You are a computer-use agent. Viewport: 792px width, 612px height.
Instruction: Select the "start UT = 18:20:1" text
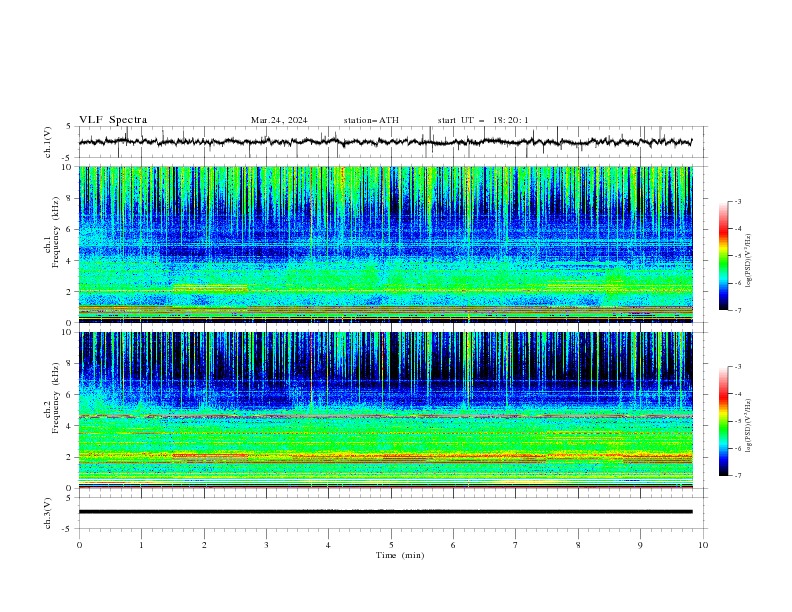(x=483, y=120)
